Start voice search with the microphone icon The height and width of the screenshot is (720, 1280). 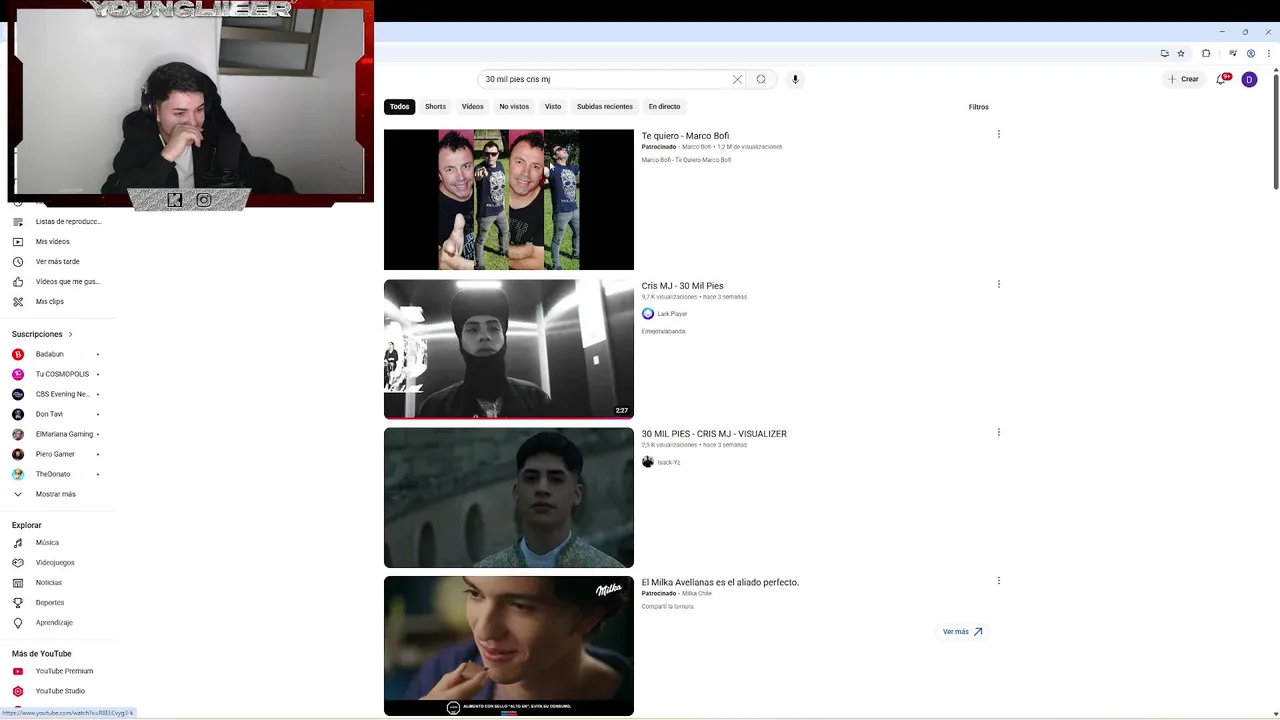click(x=796, y=79)
